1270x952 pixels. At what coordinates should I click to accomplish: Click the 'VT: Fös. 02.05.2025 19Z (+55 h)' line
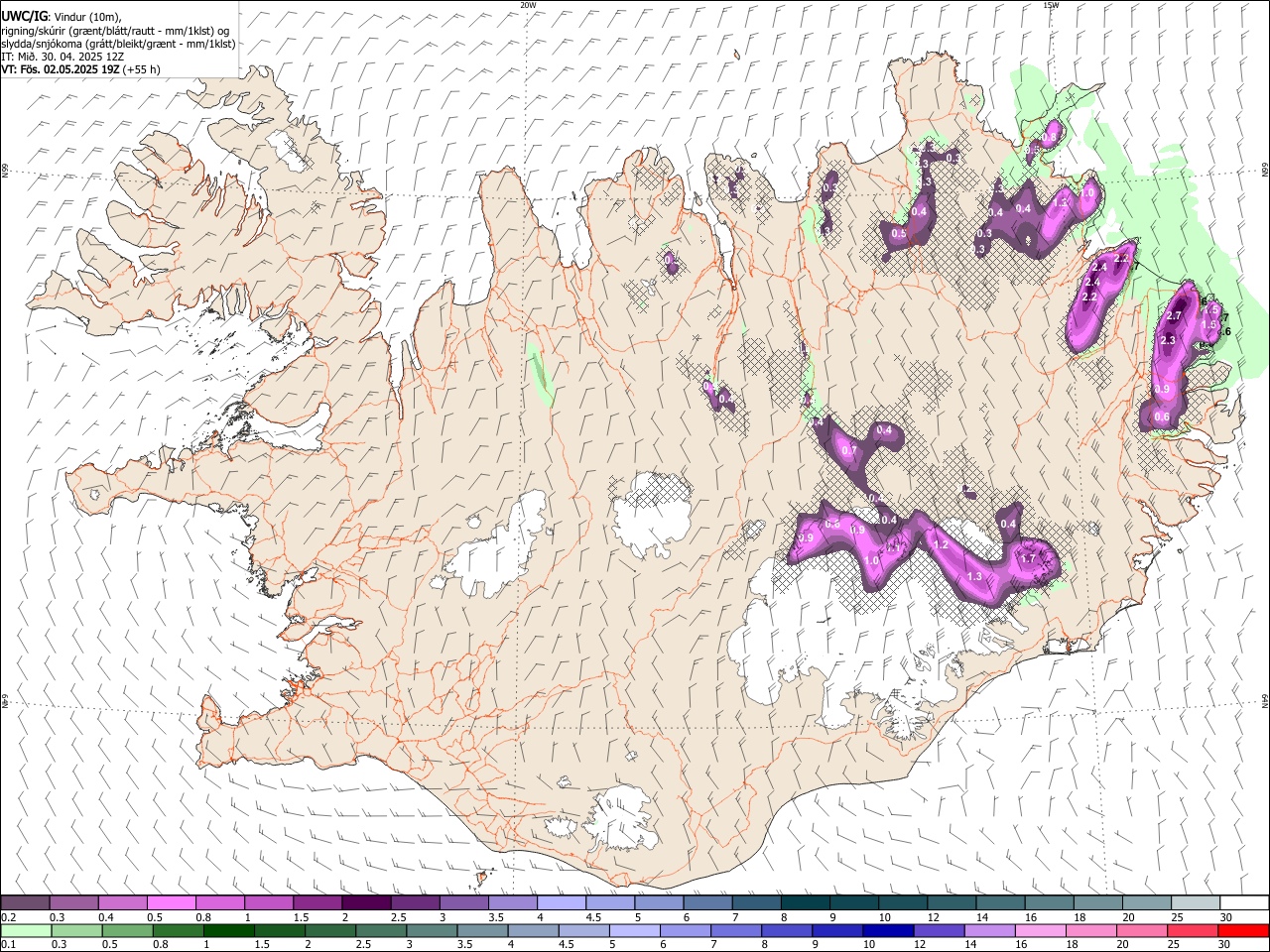[80, 69]
